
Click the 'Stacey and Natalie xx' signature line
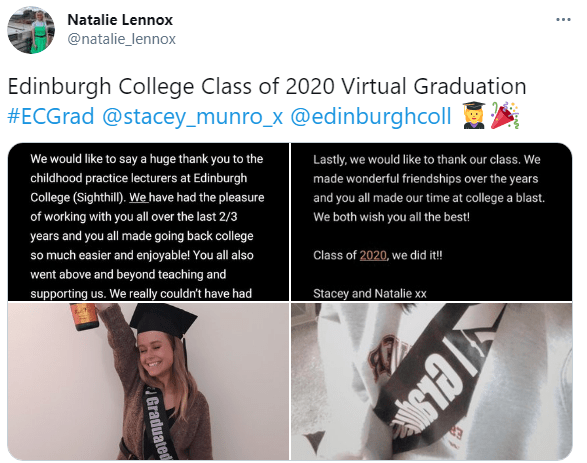click(x=370, y=293)
